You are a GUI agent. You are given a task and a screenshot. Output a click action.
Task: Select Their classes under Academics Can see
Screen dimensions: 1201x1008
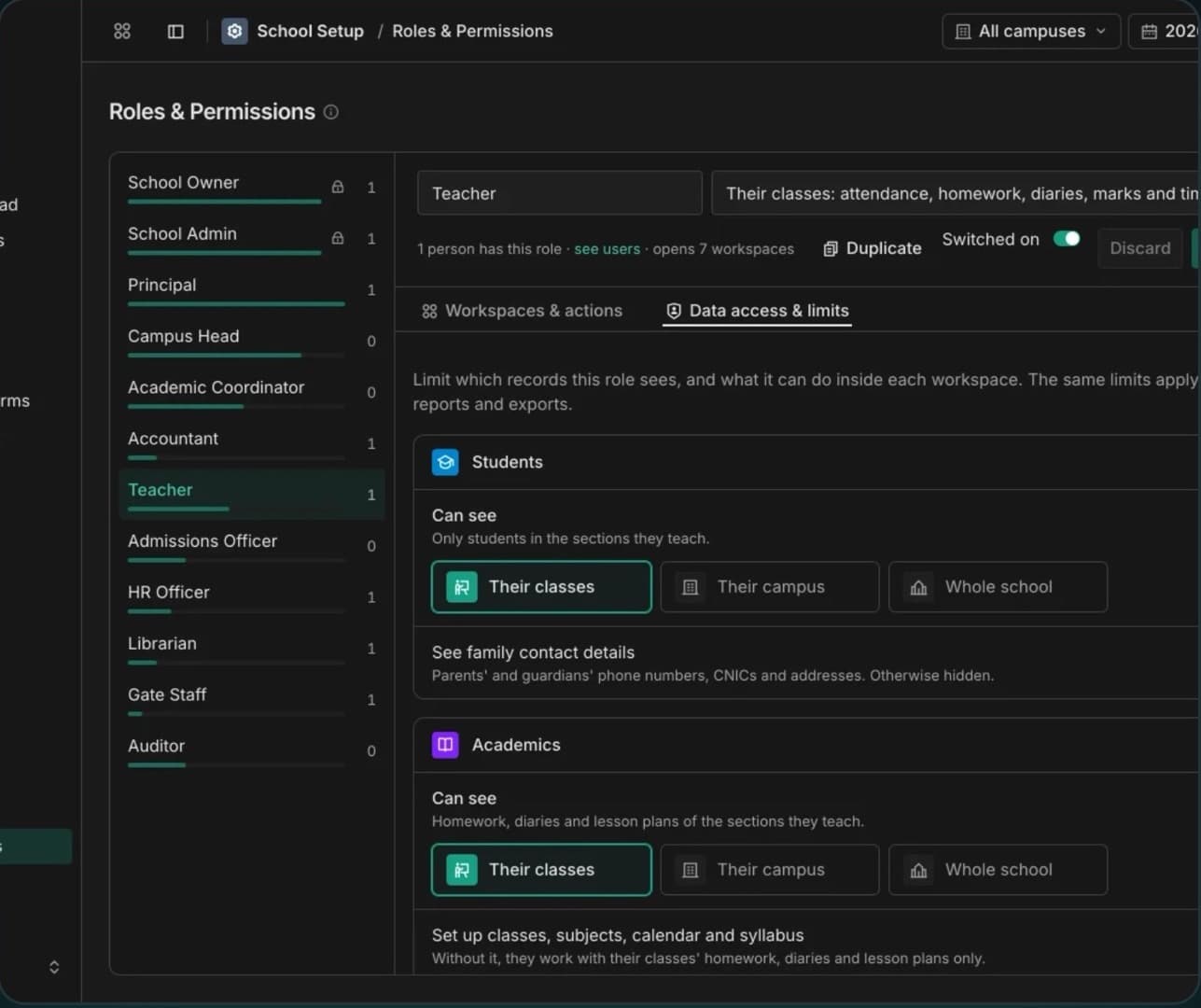tap(541, 870)
